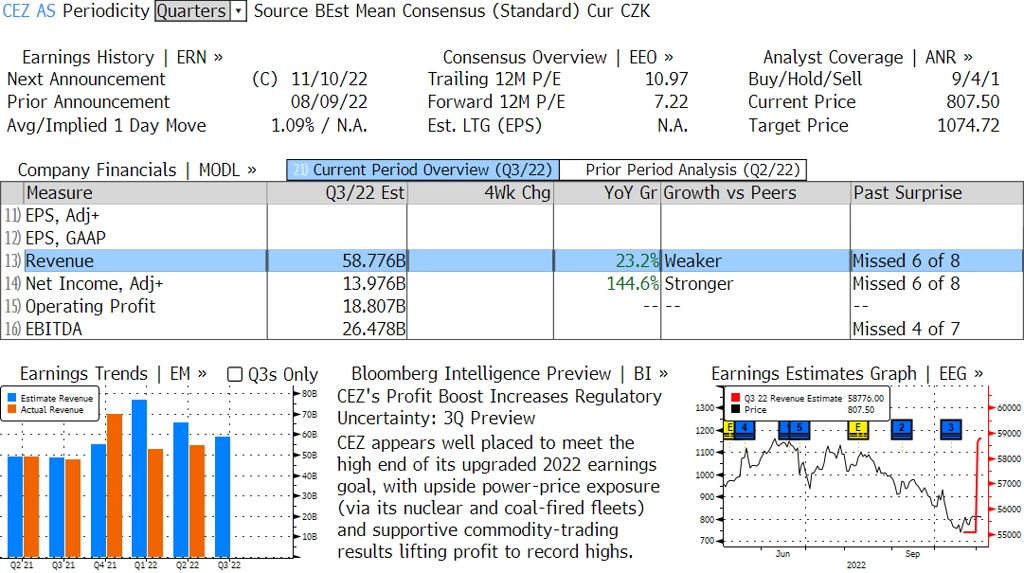This screenshot has height=573, width=1024.
Task: Click the Measure column header
Action: [x=145, y=193]
